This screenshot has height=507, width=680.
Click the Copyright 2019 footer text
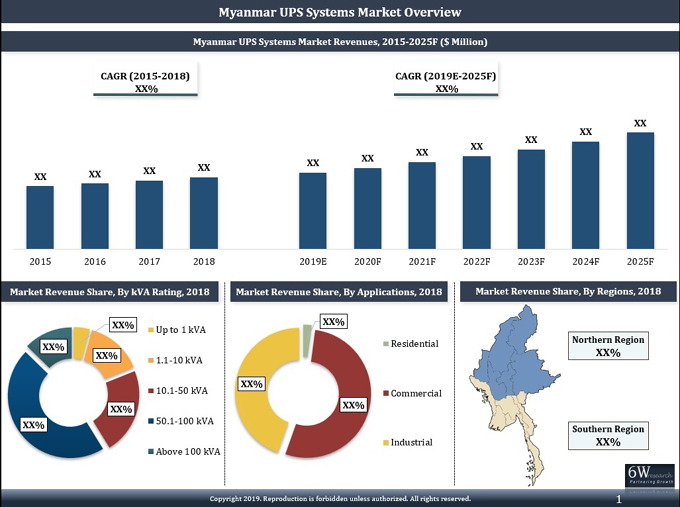click(340, 499)
